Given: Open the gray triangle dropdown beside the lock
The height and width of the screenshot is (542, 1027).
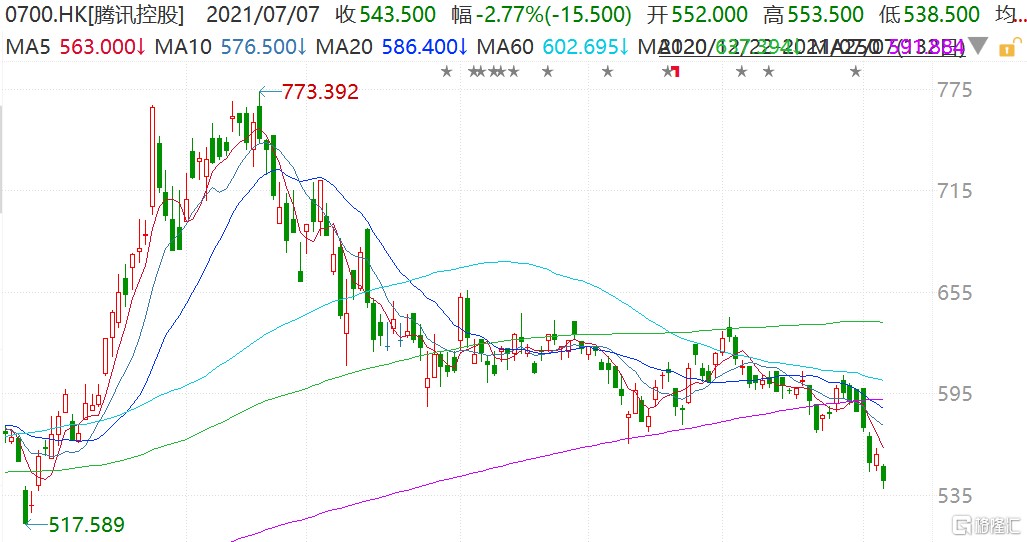Looking at the screenshot, I should [x=978, y=46].
